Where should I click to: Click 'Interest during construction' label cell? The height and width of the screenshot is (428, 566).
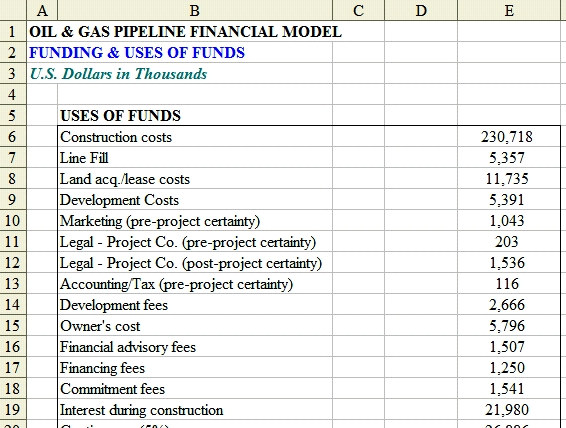click(195, 409)
